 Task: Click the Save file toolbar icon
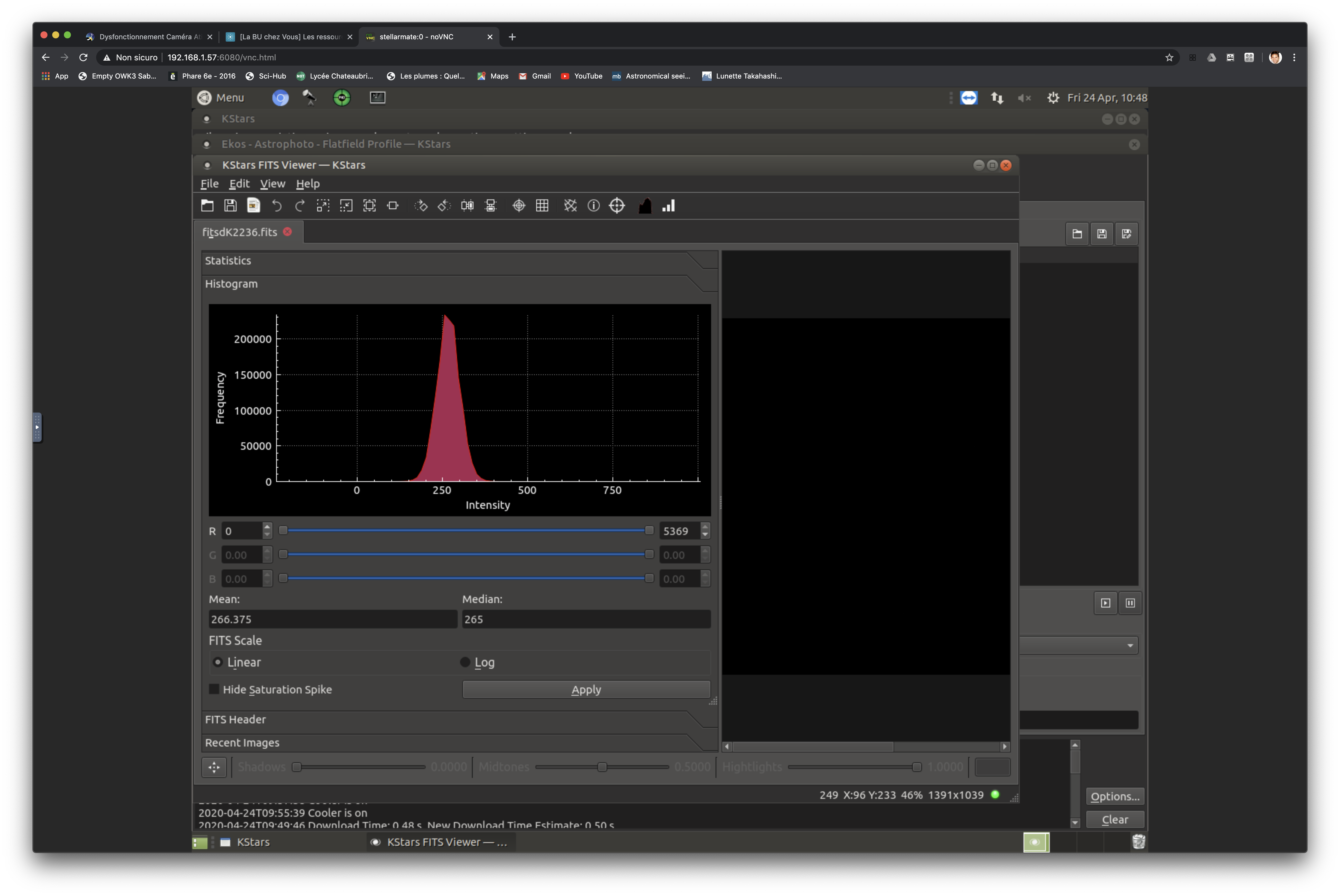(x=230, y=206)
